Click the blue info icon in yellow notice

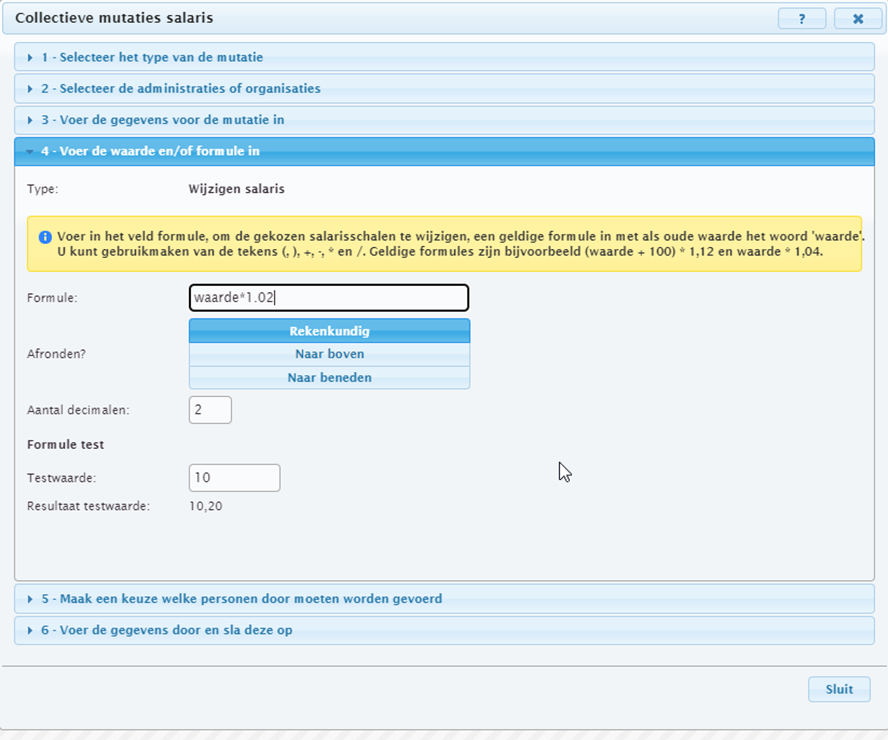click(45, 237)
